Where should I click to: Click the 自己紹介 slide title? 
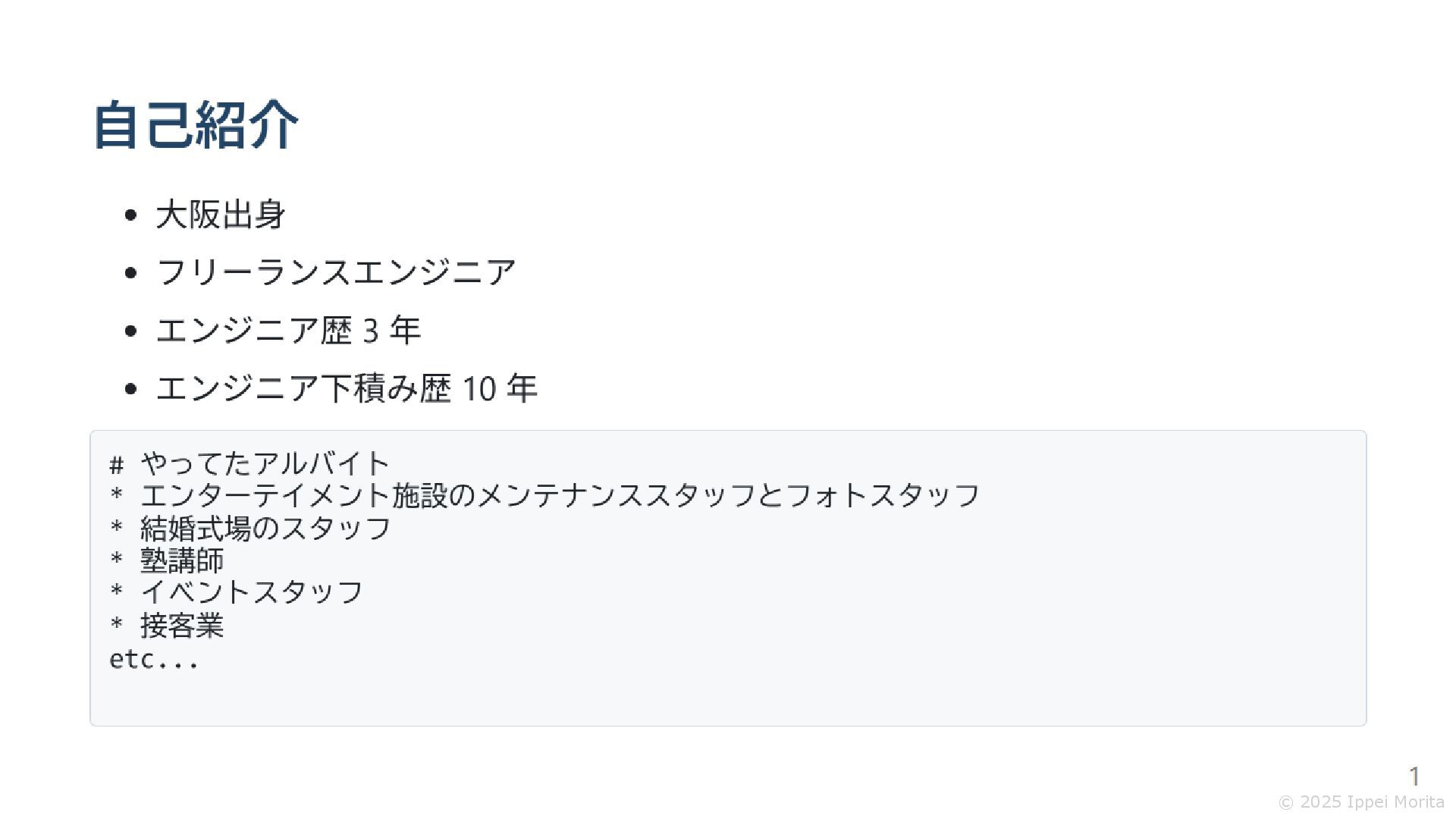pyautogui.click(x=196, y=124)
